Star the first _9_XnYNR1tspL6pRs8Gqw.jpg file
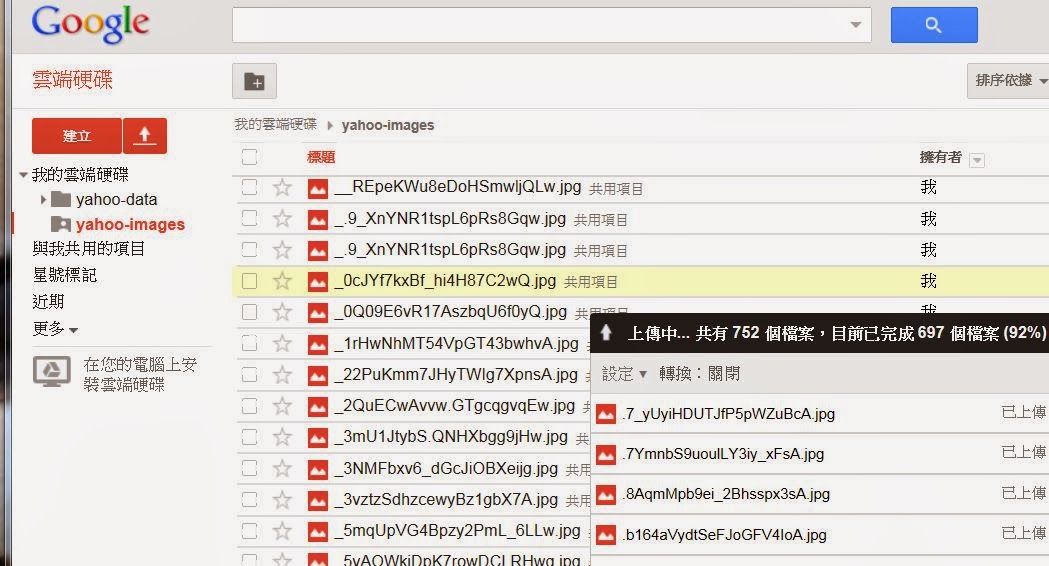The width and height of the screenshot is (1049, 566). [282, 218]
